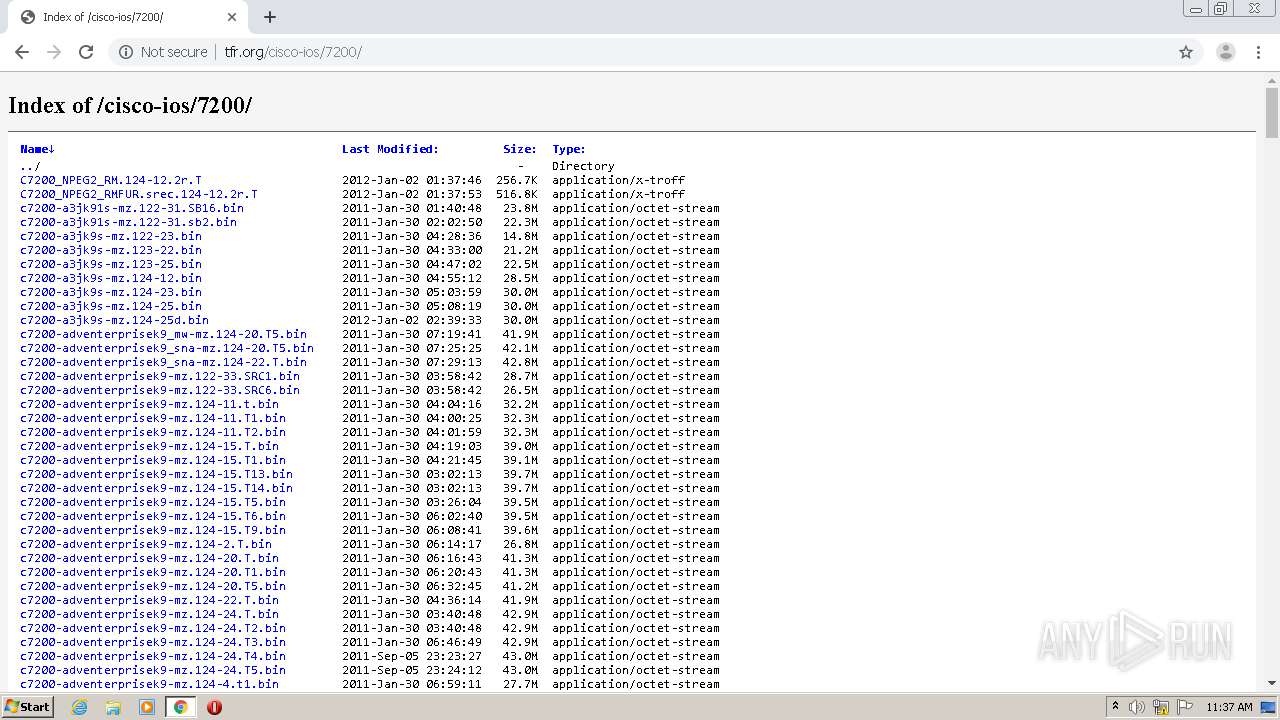Download c7200-adventerprisek9-mz.124-15.T9.bin

point(153,531)
